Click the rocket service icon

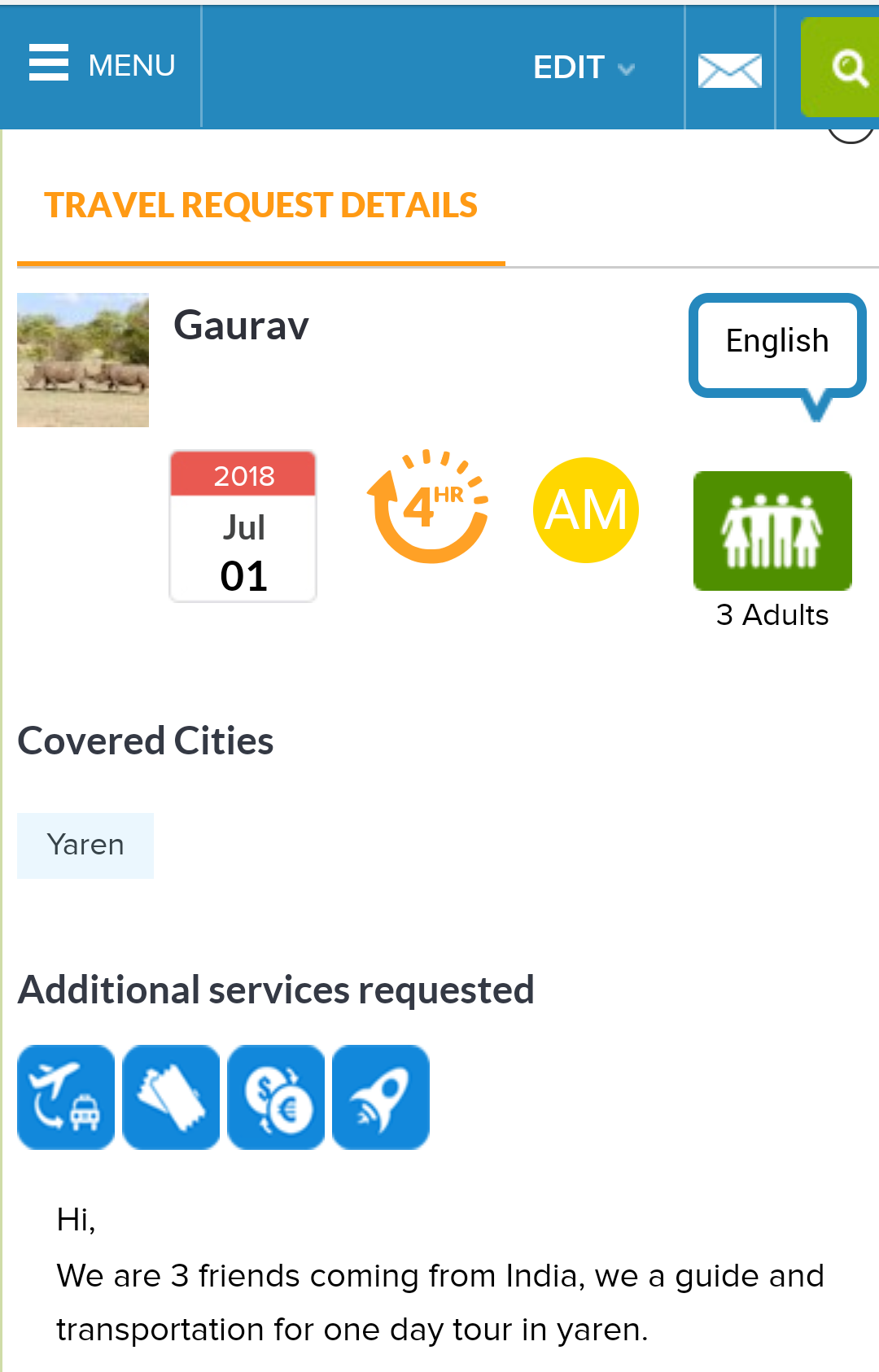click(381, 1097)
